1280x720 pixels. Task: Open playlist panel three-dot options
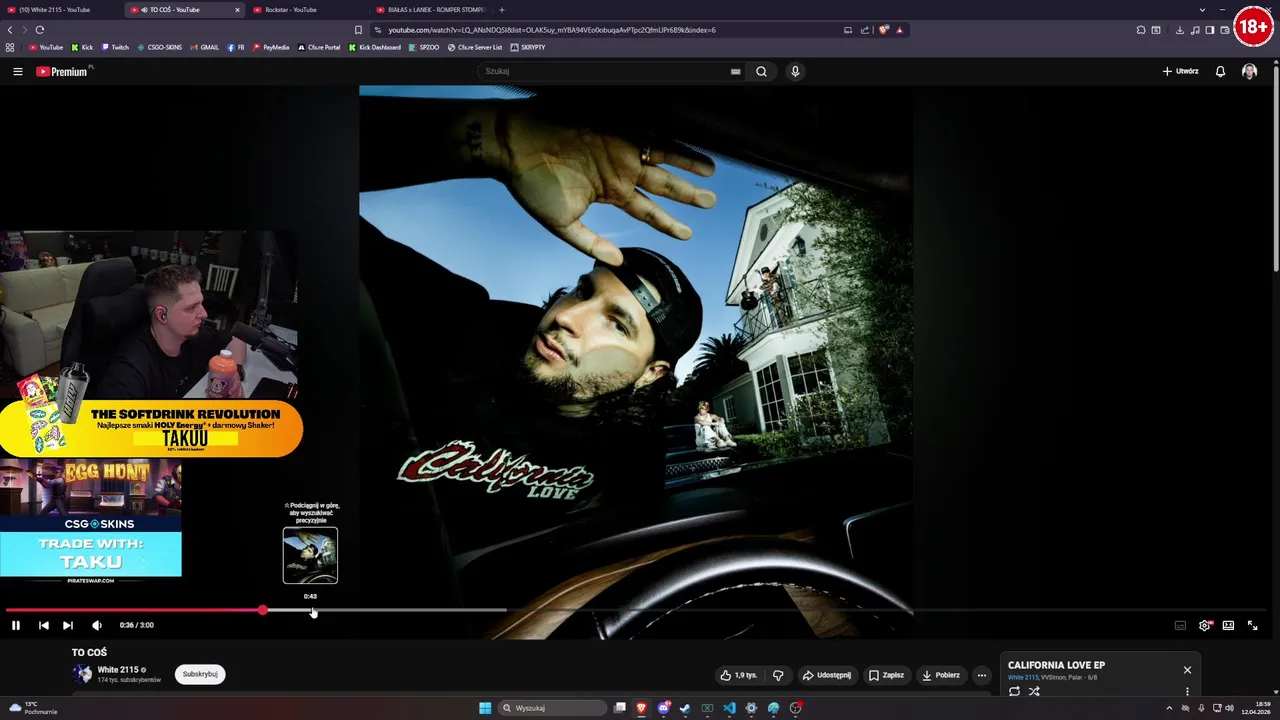[1187, 691]
